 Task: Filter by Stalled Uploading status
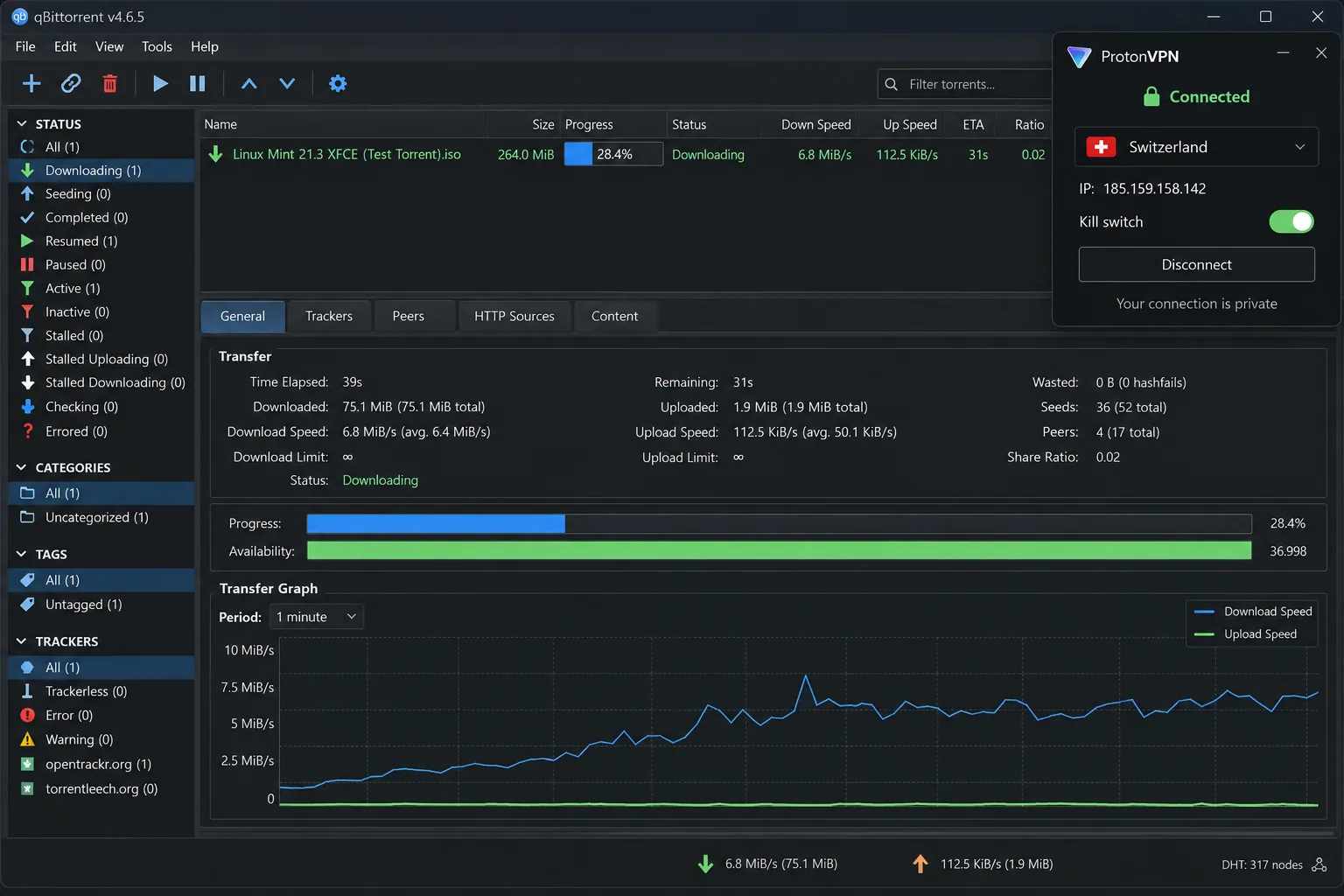(101, 359)
